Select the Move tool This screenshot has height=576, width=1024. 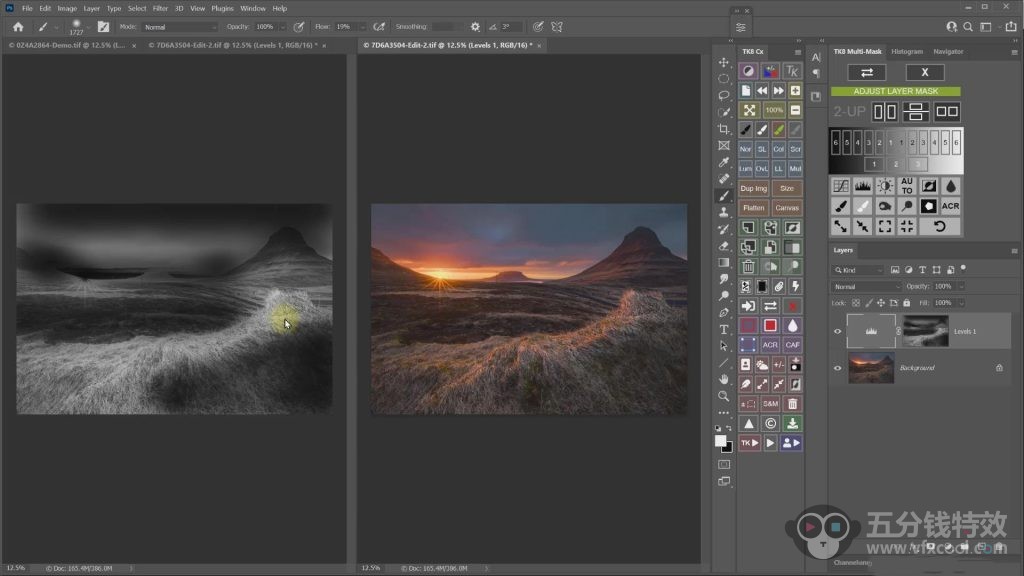pos(724,62)
